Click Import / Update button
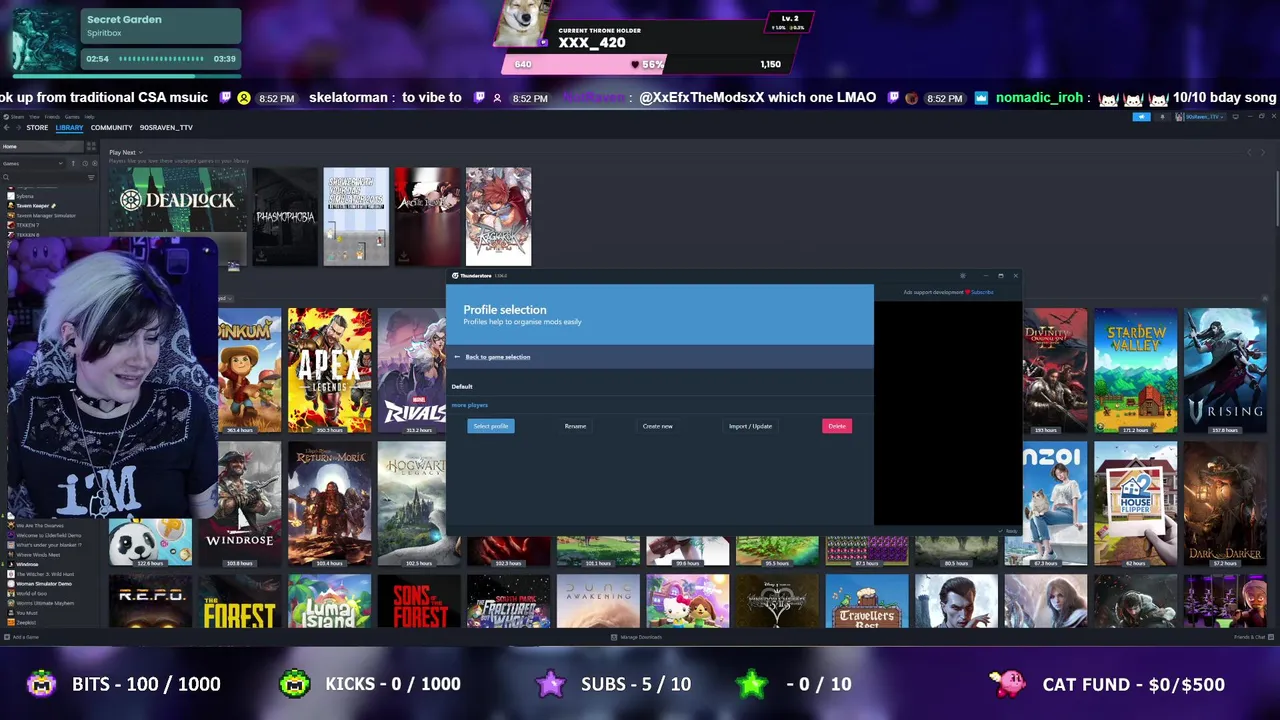 (750, 426)
